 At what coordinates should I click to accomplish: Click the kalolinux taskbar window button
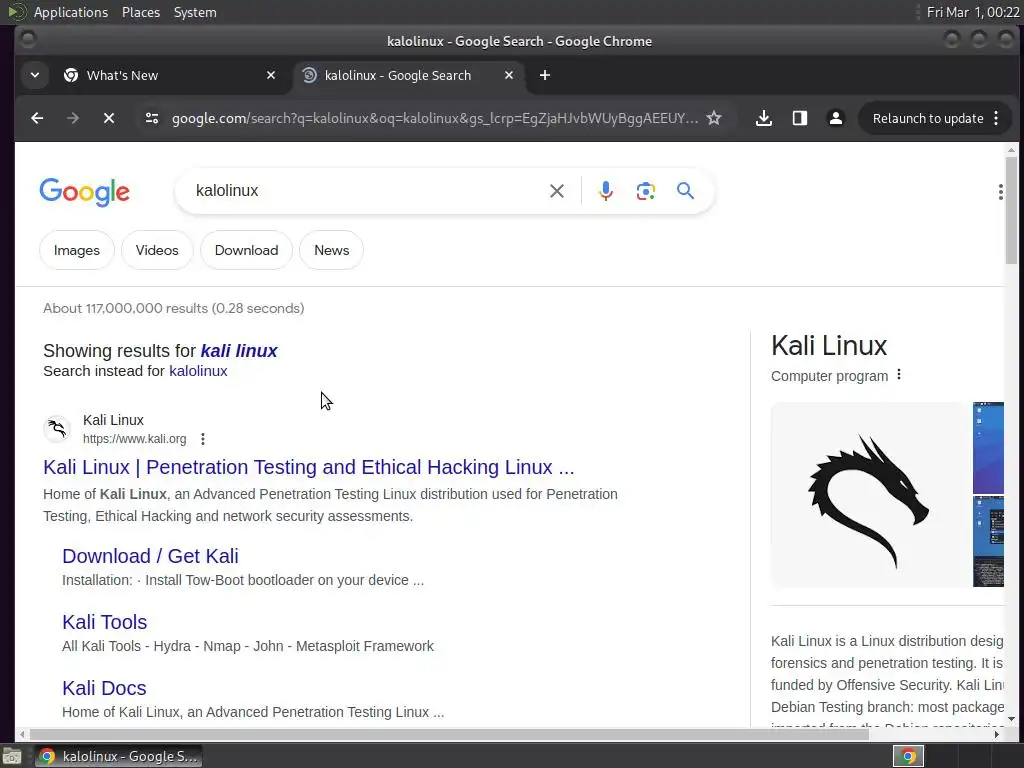coord(118,756)
